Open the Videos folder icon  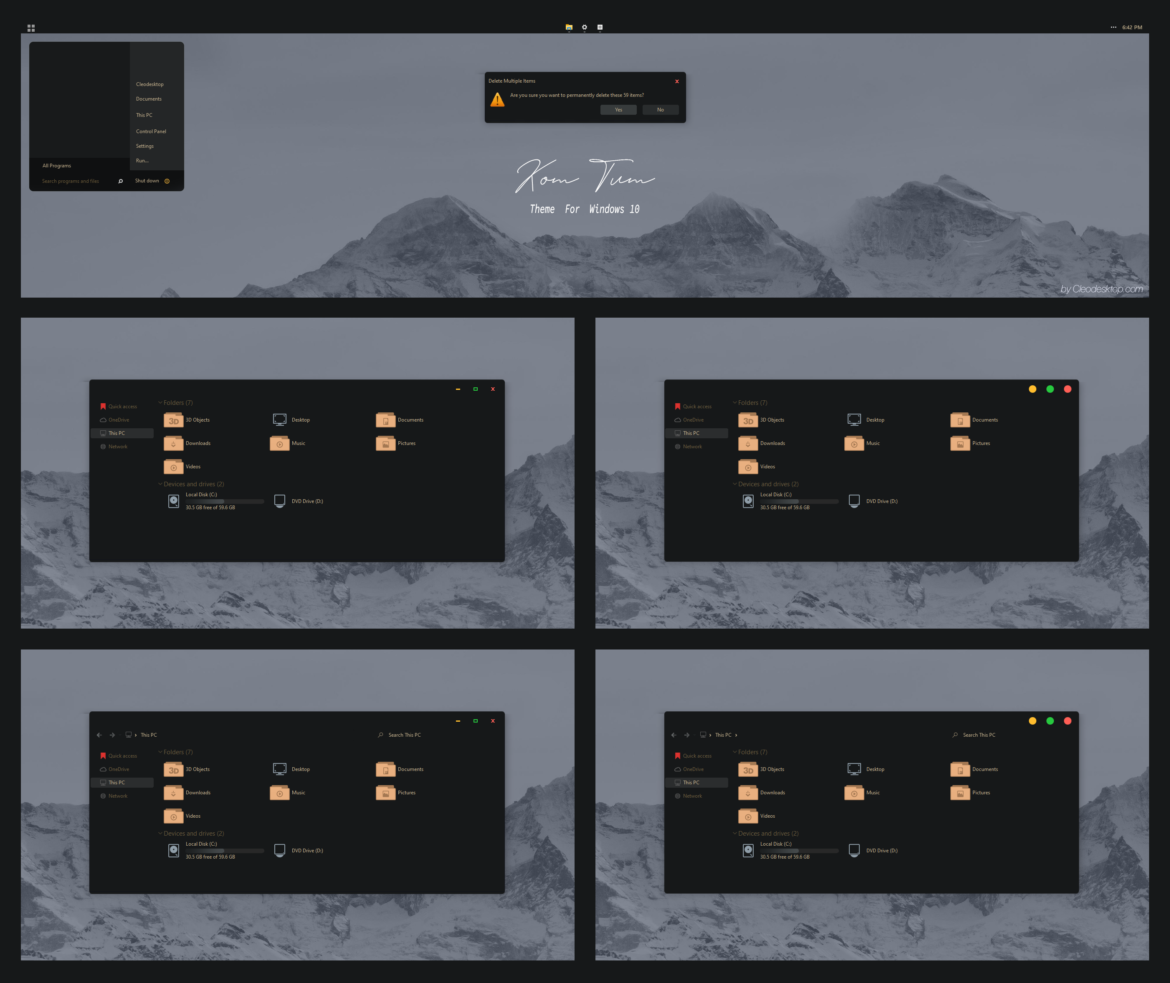pos(173,466)
